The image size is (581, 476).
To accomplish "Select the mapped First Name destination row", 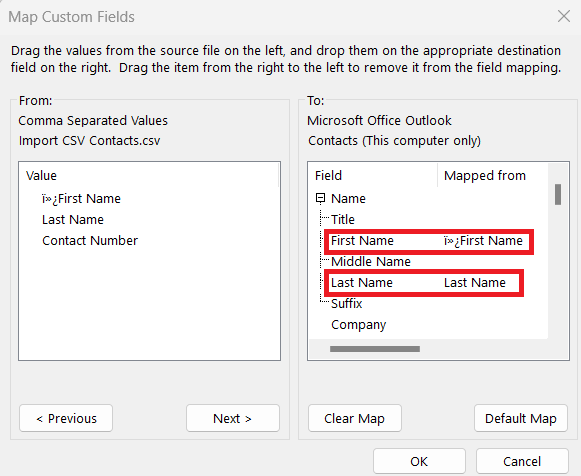I will point(429,242).
